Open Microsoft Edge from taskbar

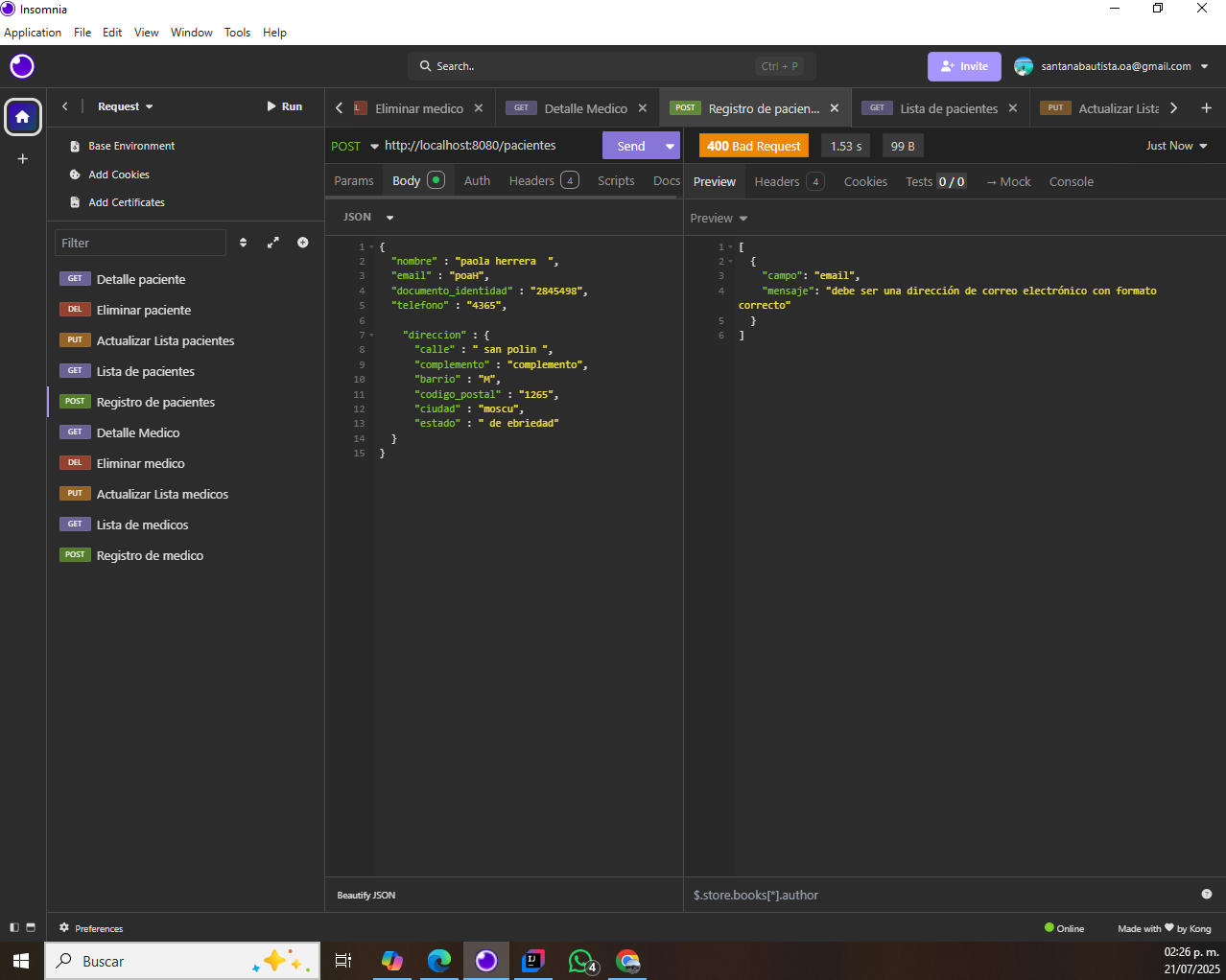tap(439, 961)
